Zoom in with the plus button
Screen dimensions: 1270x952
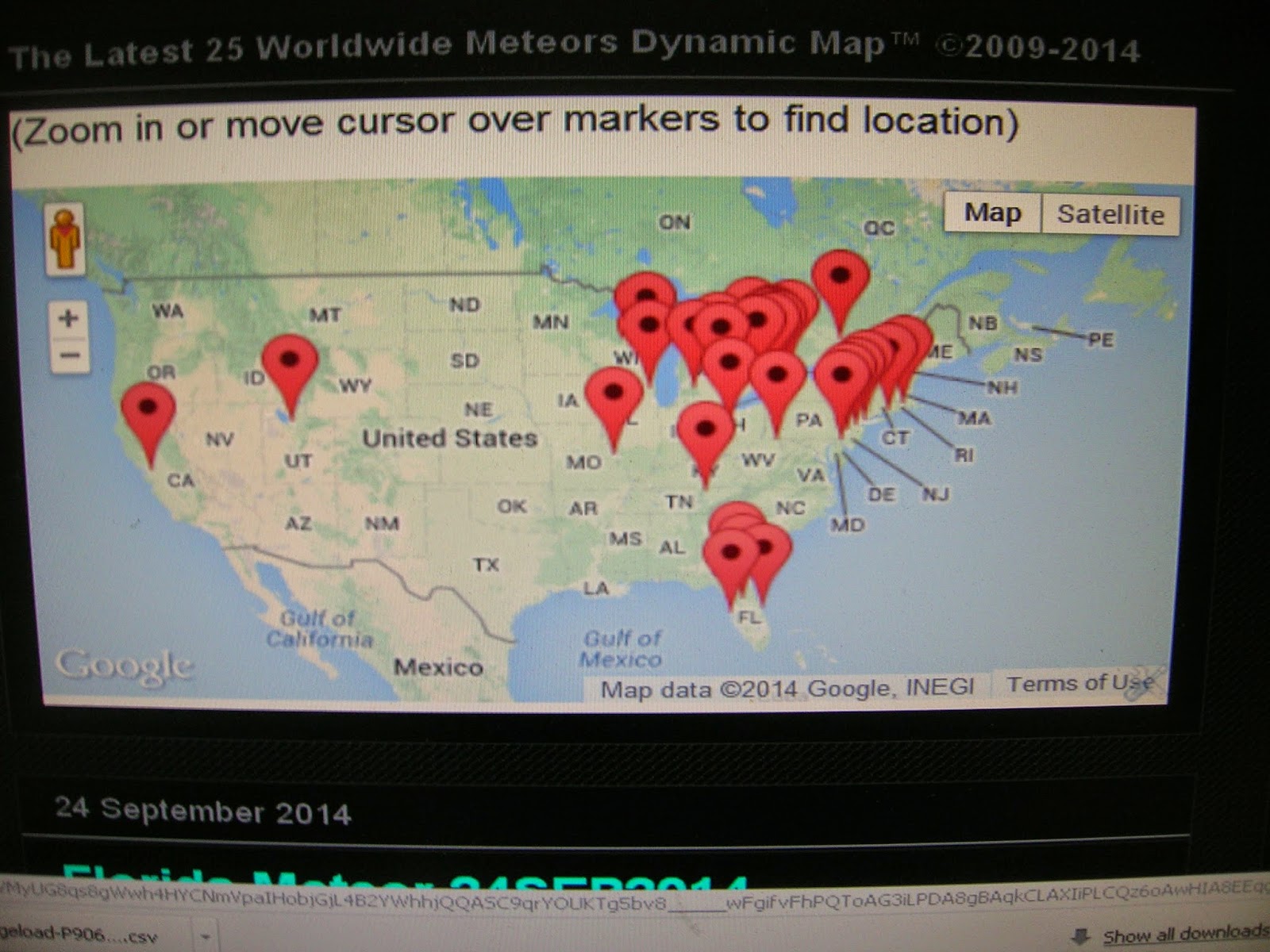[x=68, y=319]
